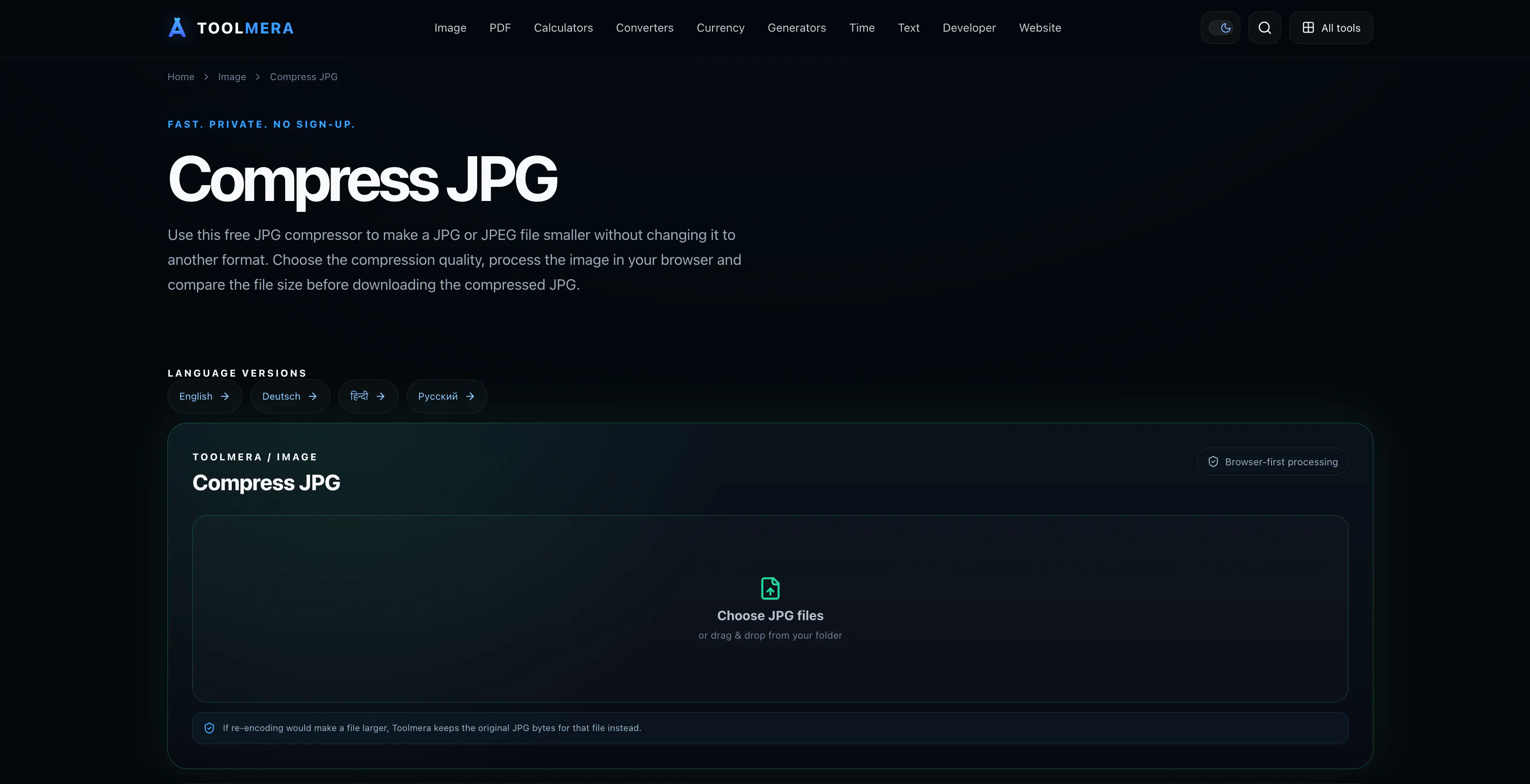This screenshot has height=784, width=1530.
Task: Click the shield icon in Browser-first badge
Action: pyautogui.click(x=1213, y=462)
